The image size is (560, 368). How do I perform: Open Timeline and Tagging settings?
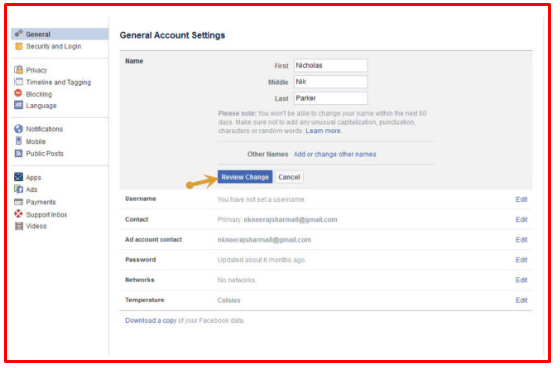pos(58,82)
